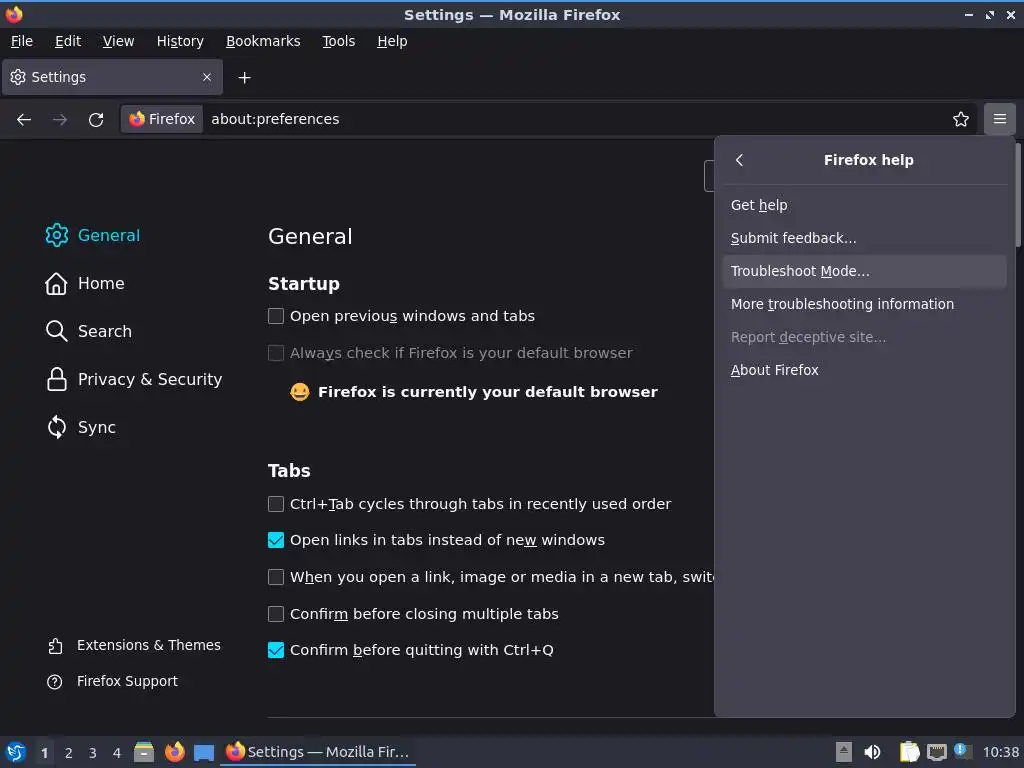Viewport: 1024px width, 768px height.
Task: Reload the current page
Action: (x=96, y=120)
